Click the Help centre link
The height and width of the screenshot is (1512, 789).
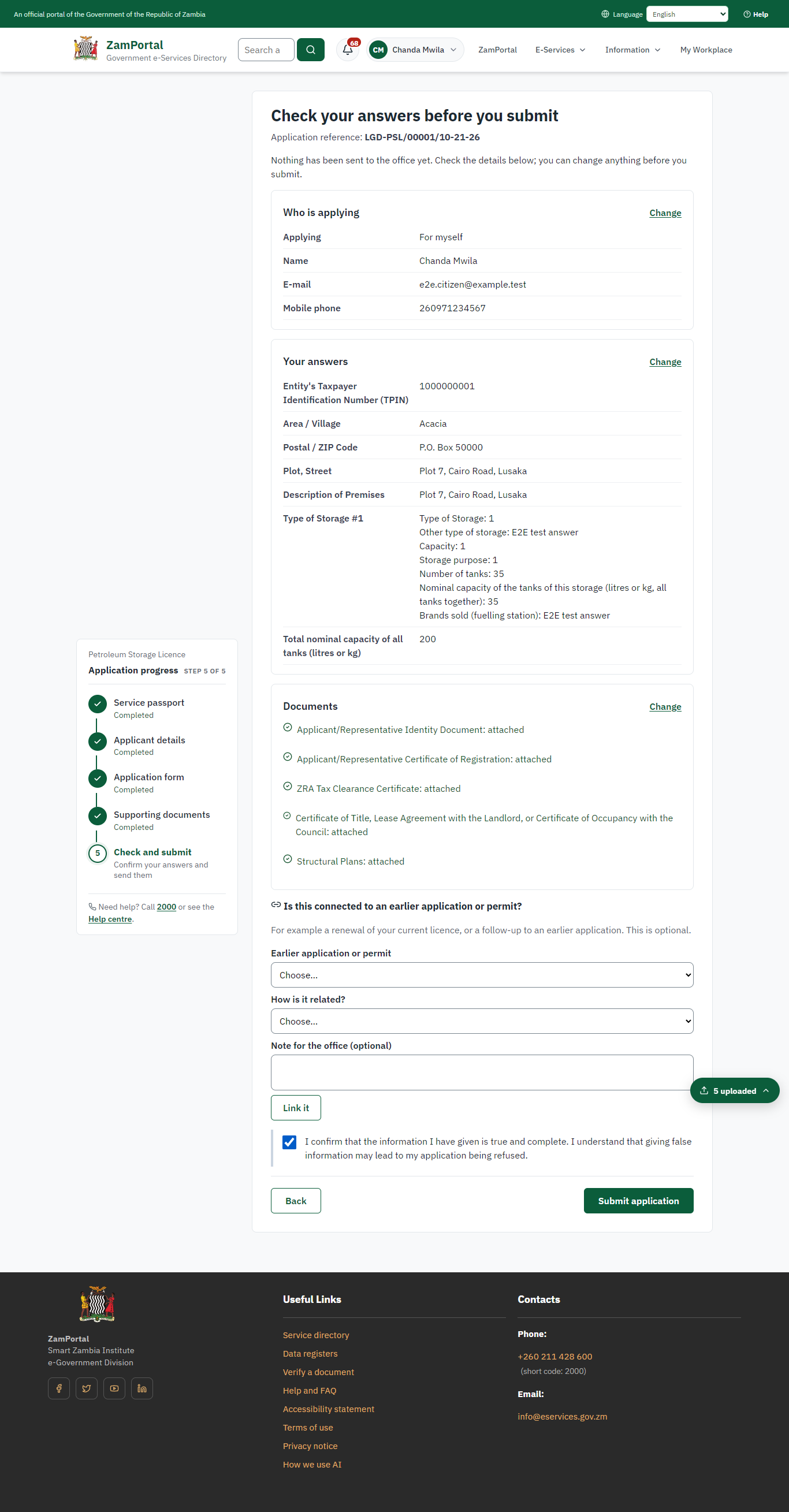110,919
